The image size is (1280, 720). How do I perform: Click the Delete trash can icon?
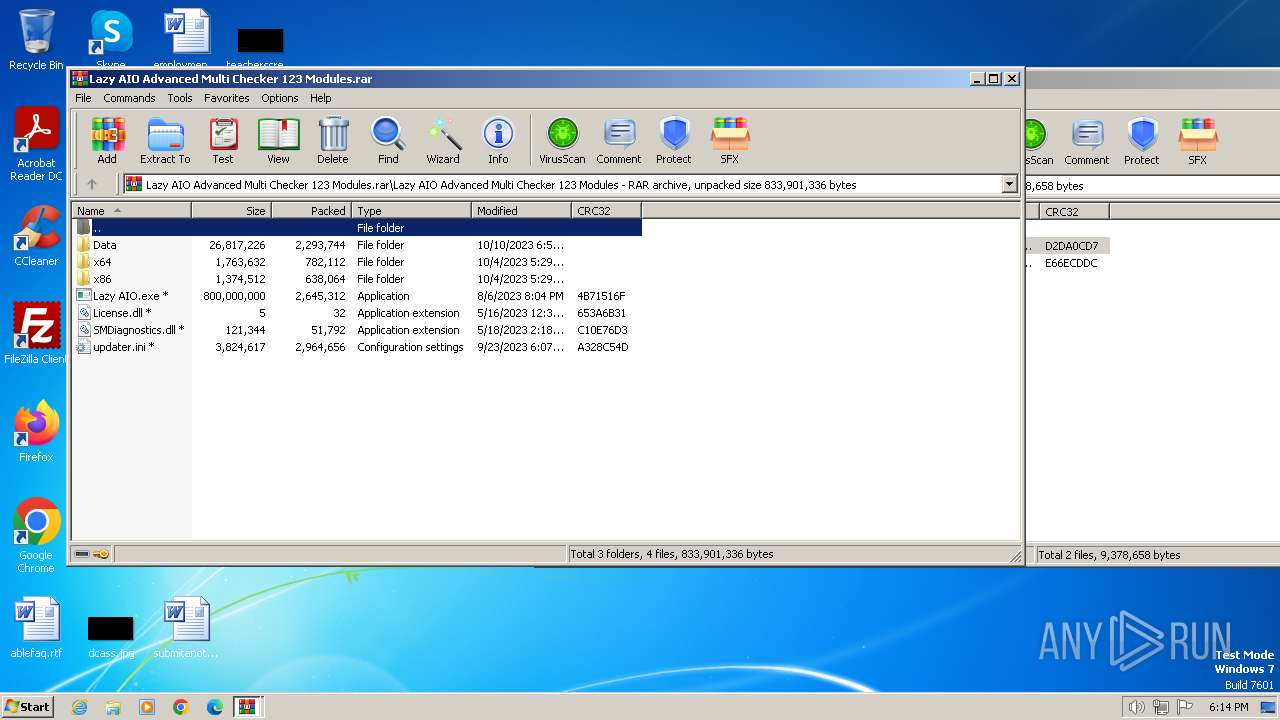333,140
